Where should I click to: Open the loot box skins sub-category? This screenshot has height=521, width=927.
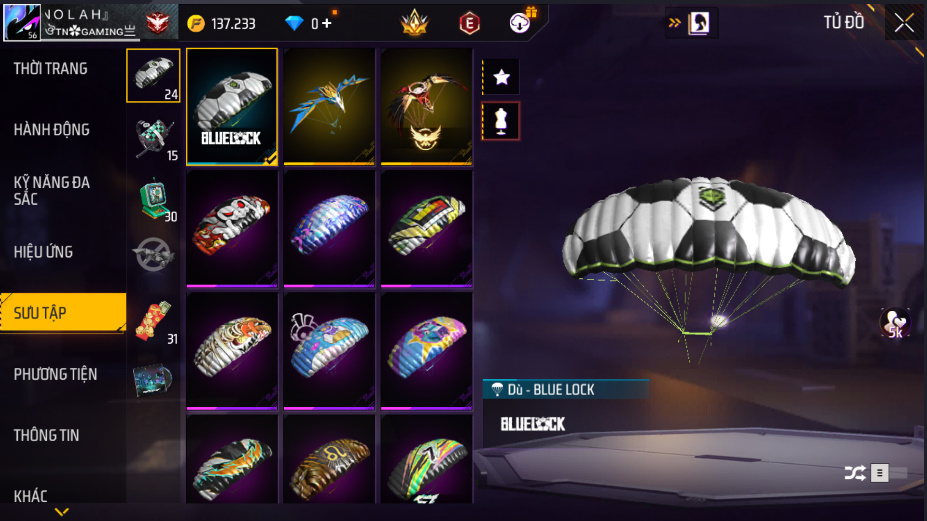point(155,199)
